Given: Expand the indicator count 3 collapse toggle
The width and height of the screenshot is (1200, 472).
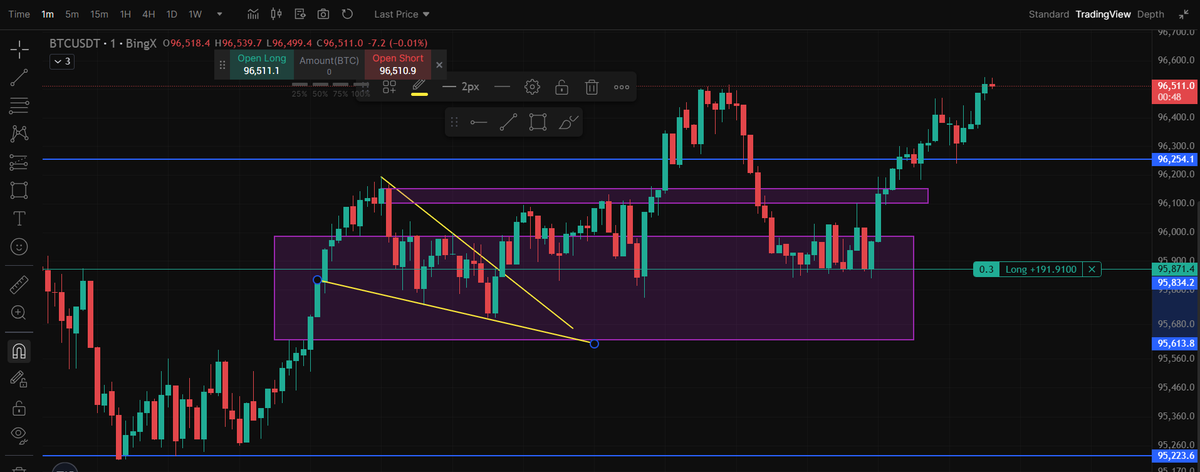Looking at the screenshot, I should point(62,62).
